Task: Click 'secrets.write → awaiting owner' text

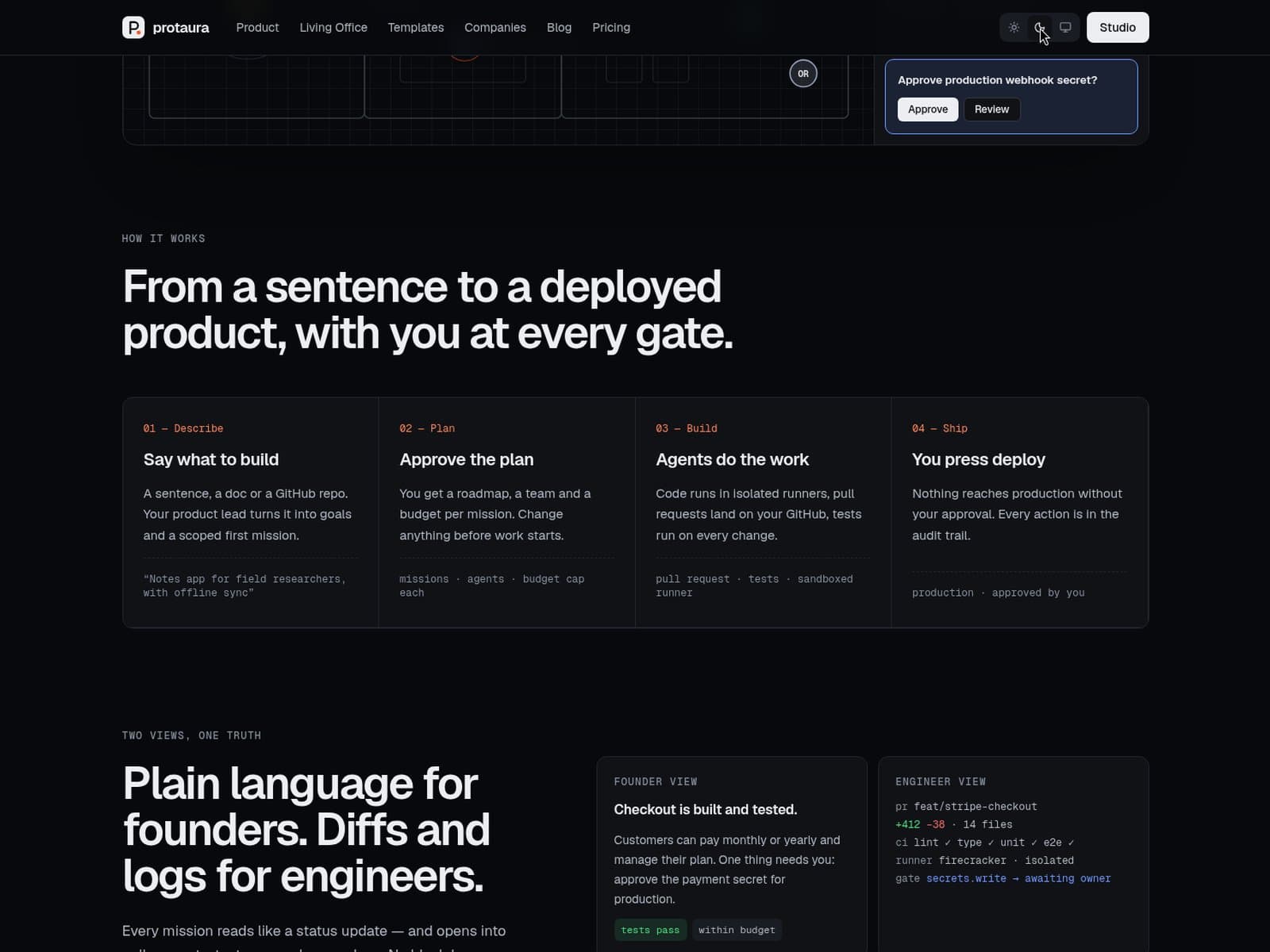Action: pos(1018,878)
